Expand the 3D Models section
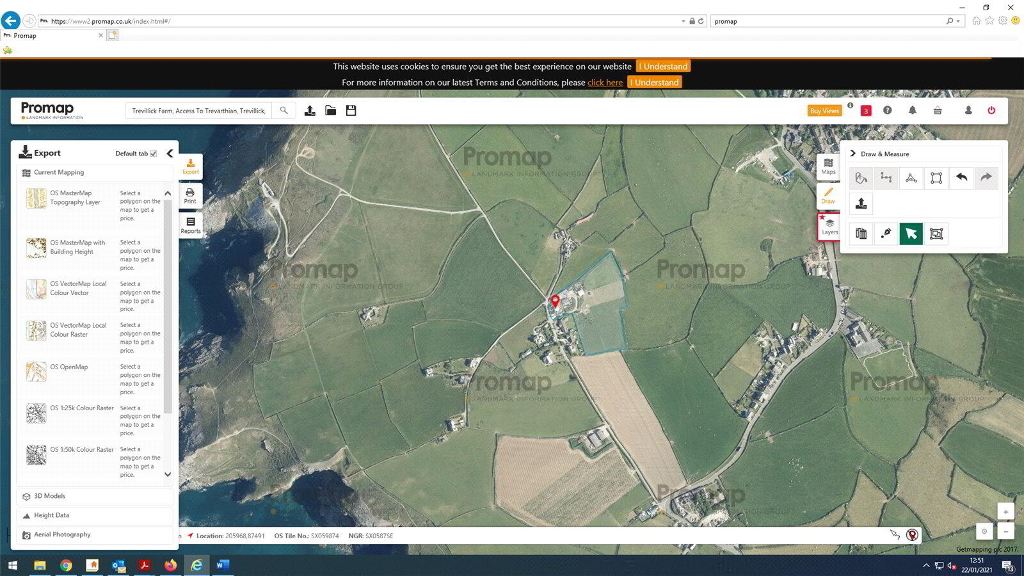This screenshot has height=576, width=1024. tap(48, 496)
